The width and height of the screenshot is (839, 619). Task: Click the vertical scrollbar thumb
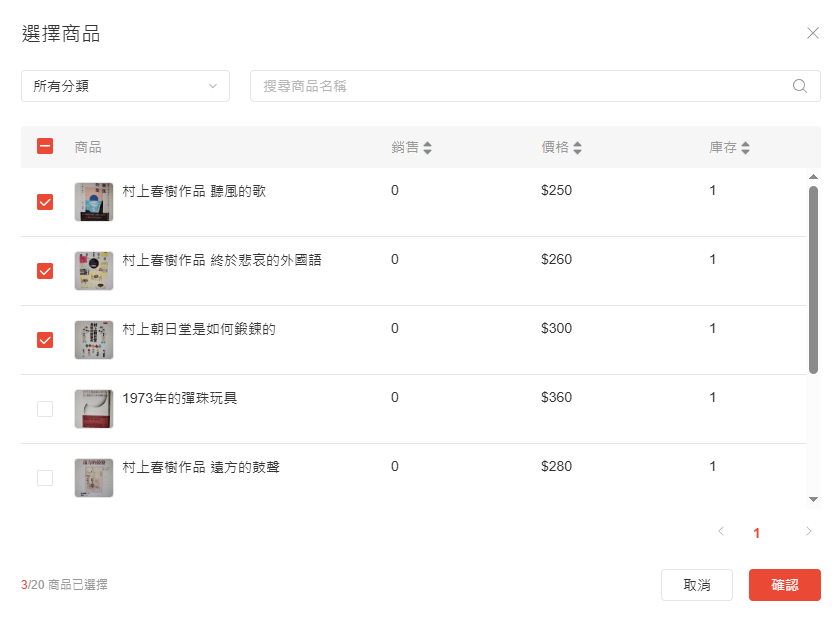point(813,280)
